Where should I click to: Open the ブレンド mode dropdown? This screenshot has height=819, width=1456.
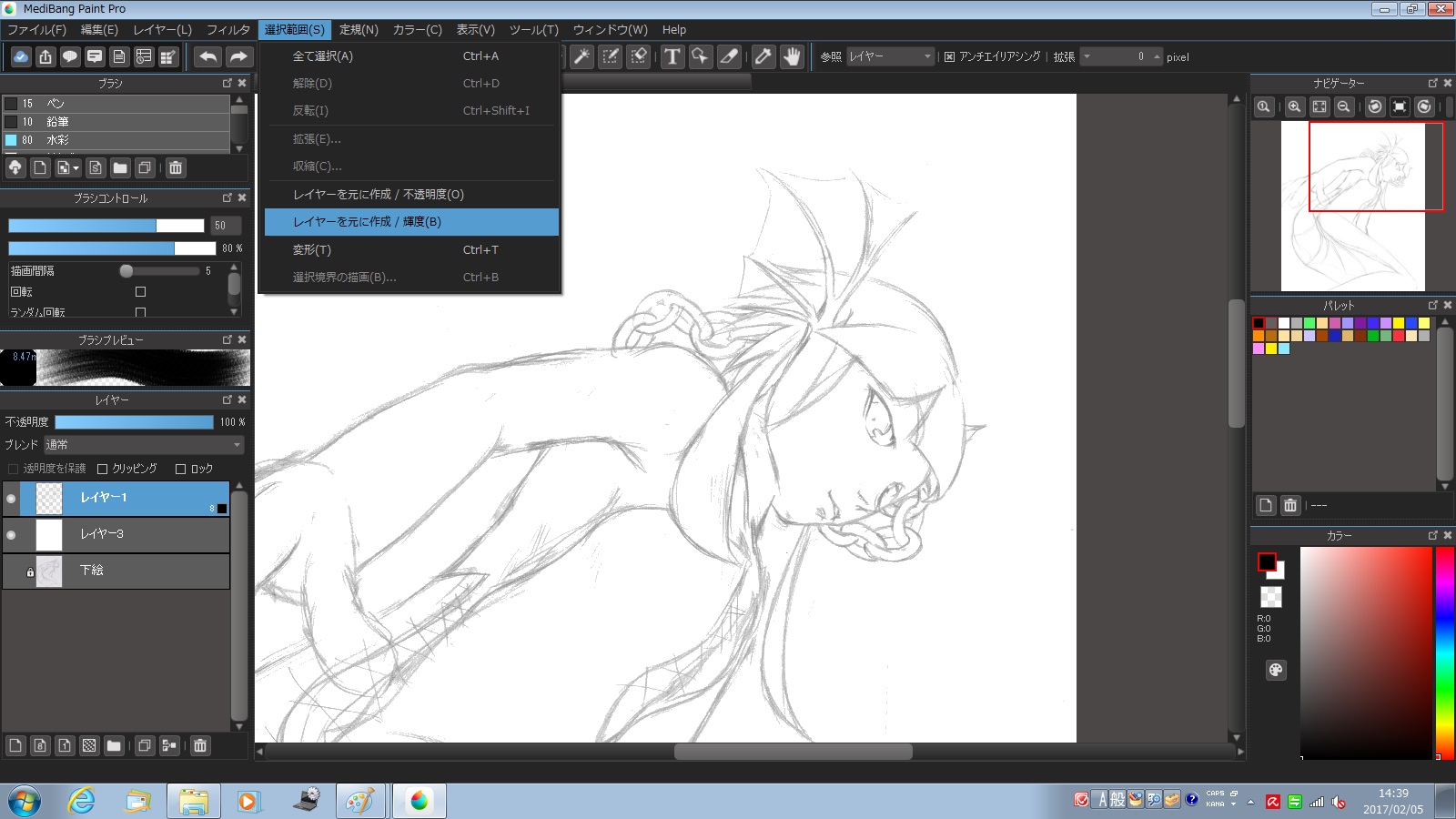tap(144, 445)
